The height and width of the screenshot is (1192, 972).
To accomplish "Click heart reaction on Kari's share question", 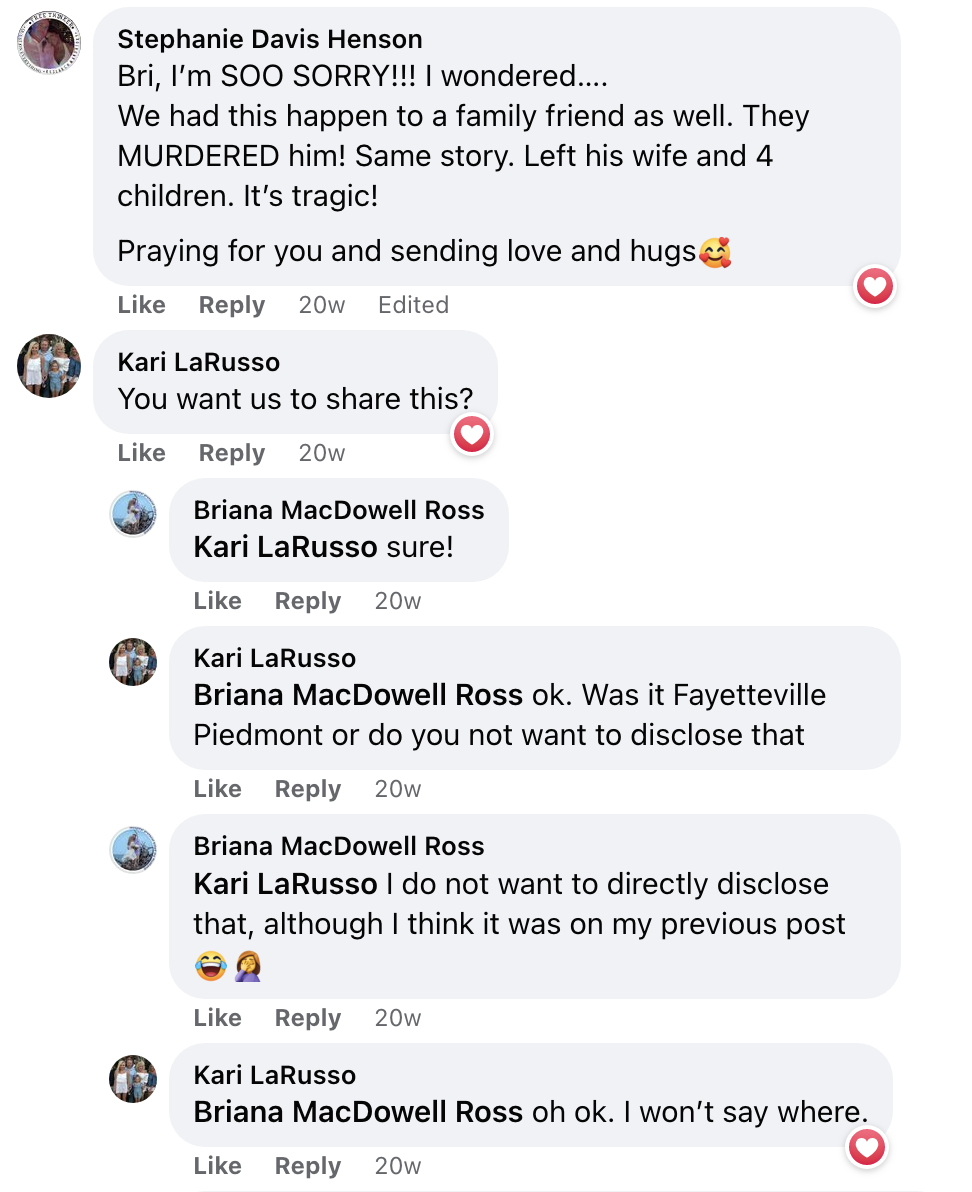I will pos(472,435).
